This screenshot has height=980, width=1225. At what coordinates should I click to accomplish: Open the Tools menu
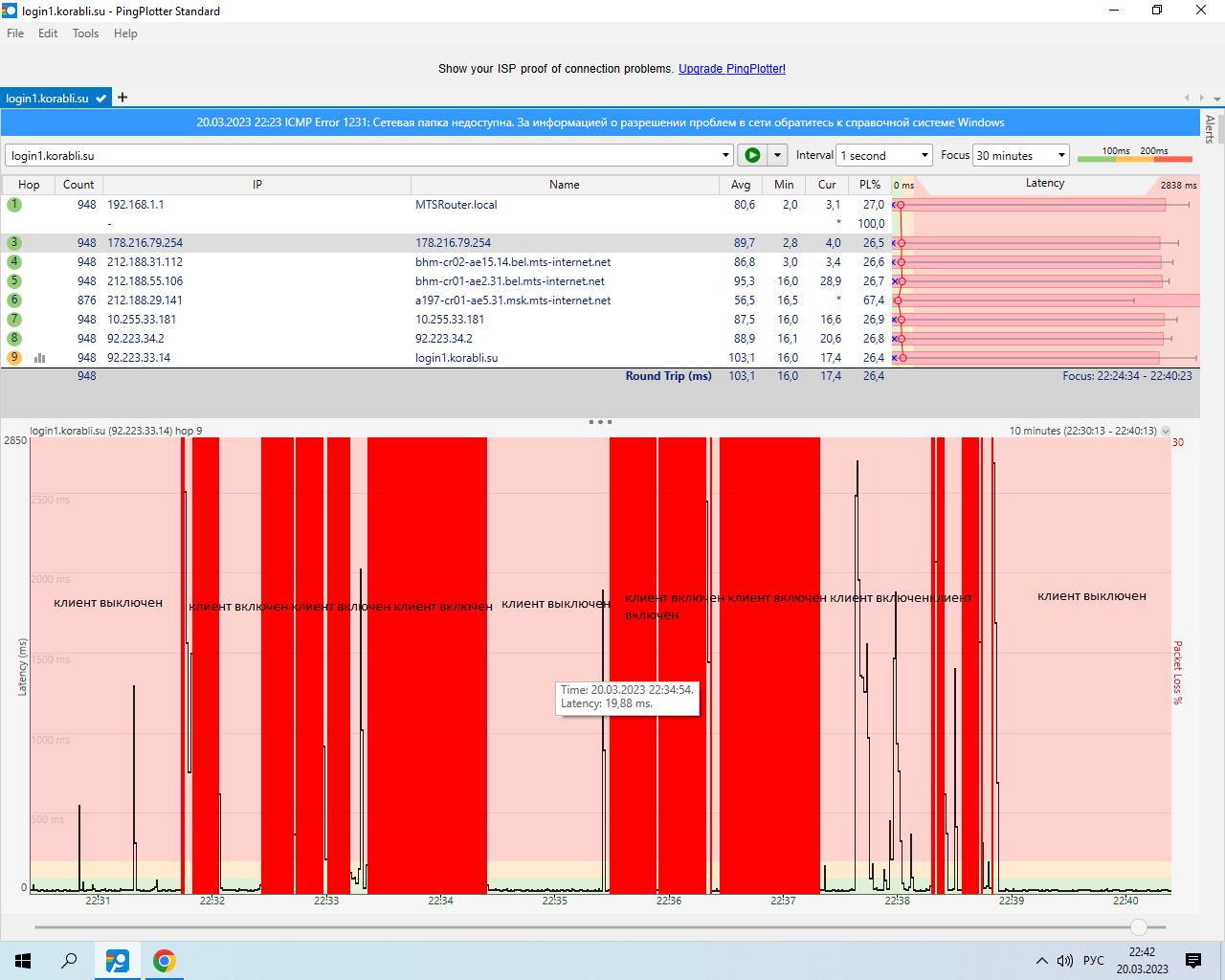pyautogui.click(x=85, y=33)
